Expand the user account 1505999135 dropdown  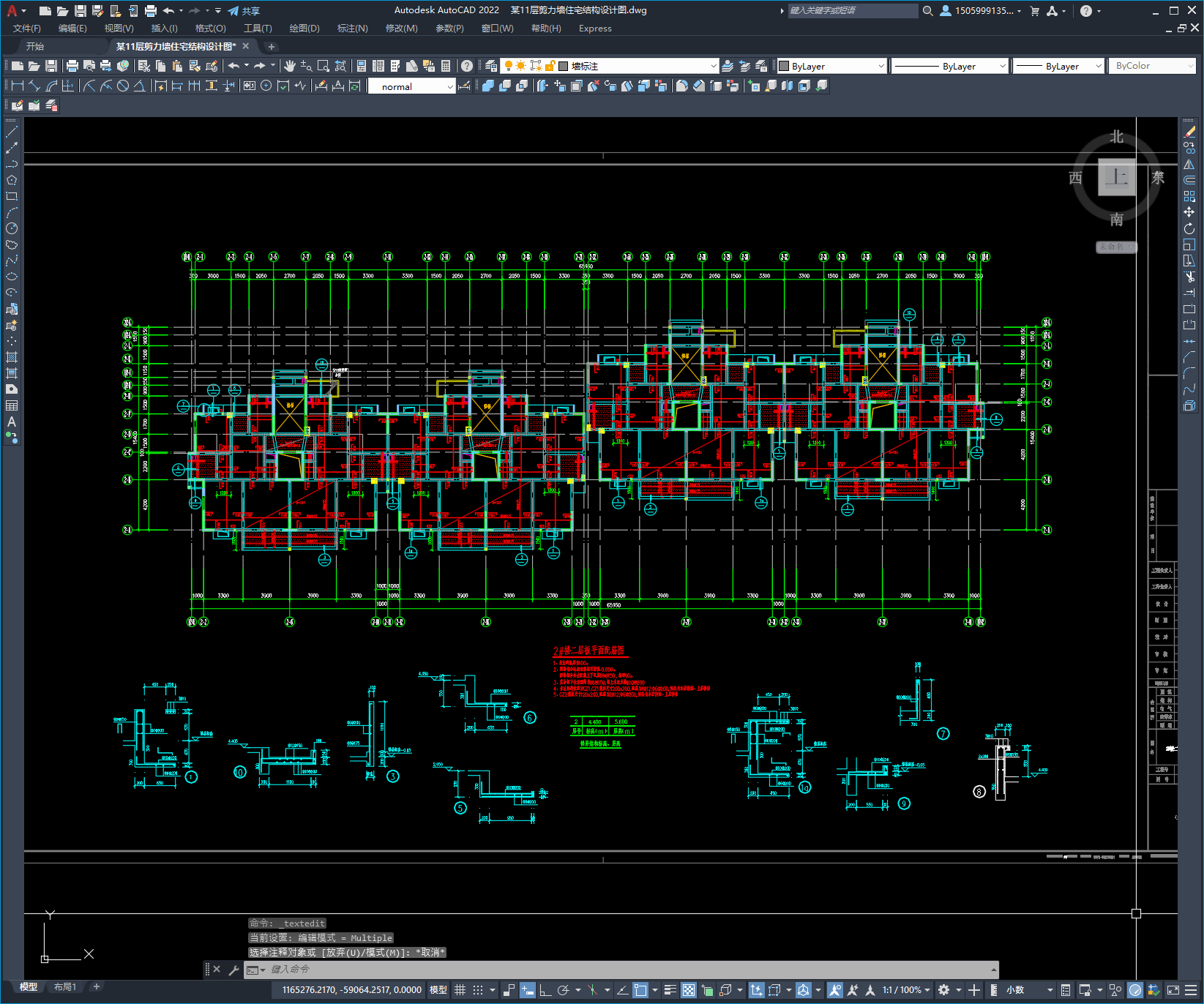point(981,11)
